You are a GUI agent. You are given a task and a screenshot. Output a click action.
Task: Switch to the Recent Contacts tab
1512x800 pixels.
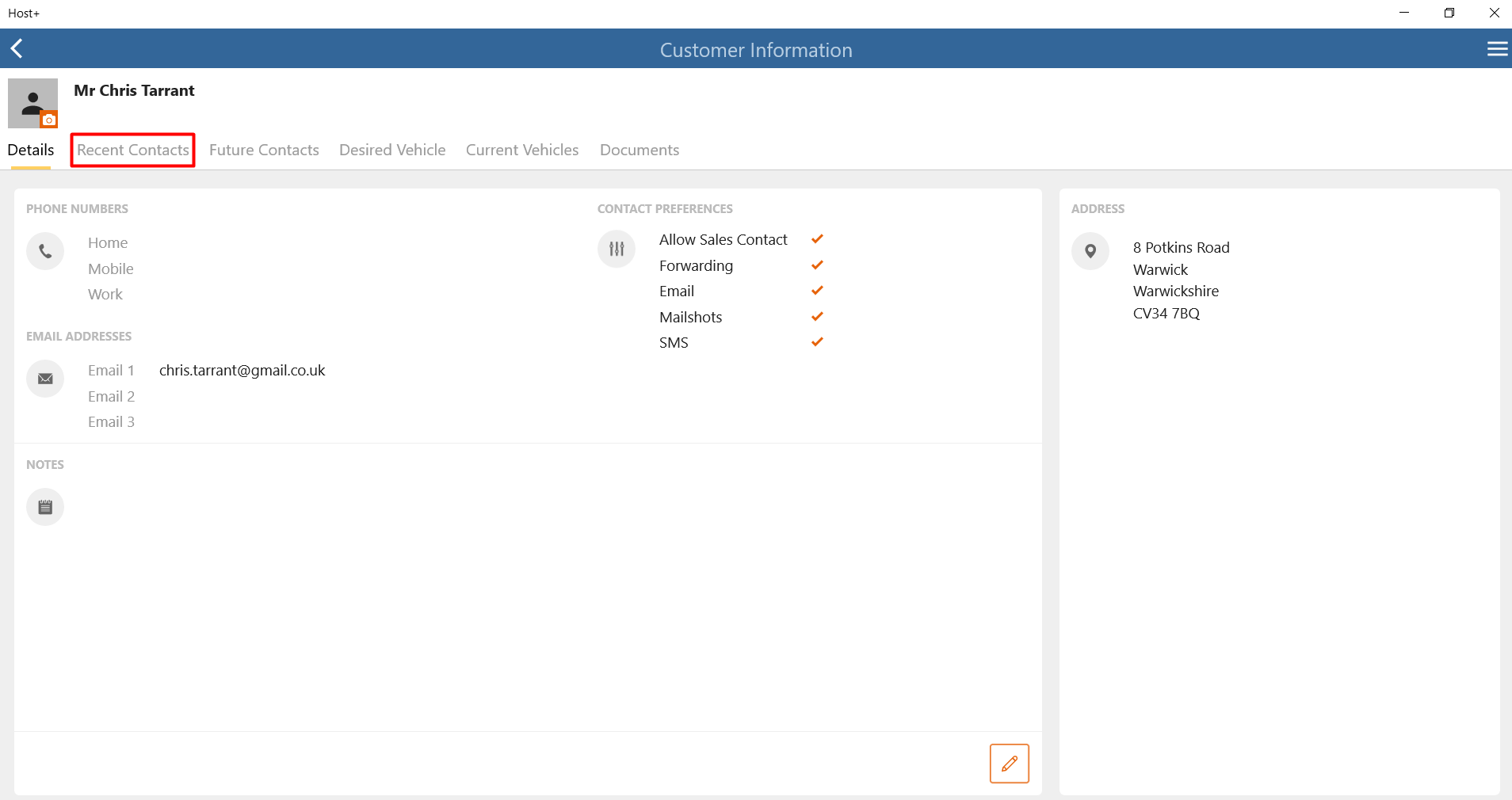(133, 150)
